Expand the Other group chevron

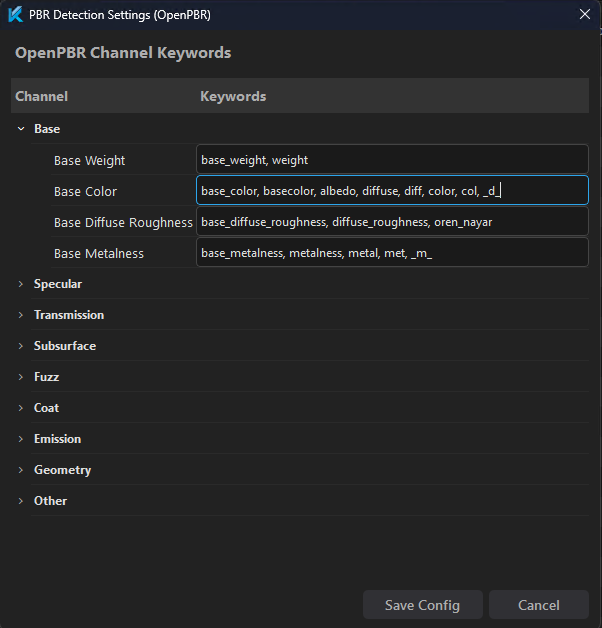(21, 501)
